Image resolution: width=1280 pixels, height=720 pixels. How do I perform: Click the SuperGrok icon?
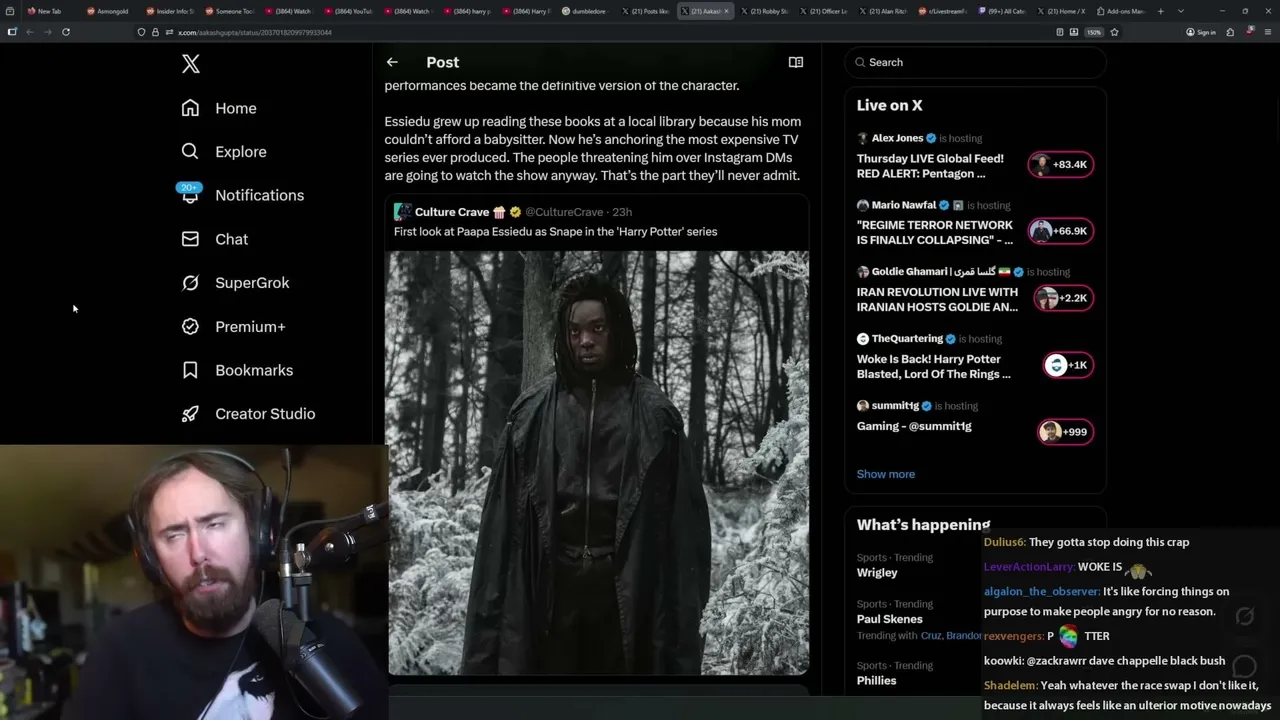[190, 283]
